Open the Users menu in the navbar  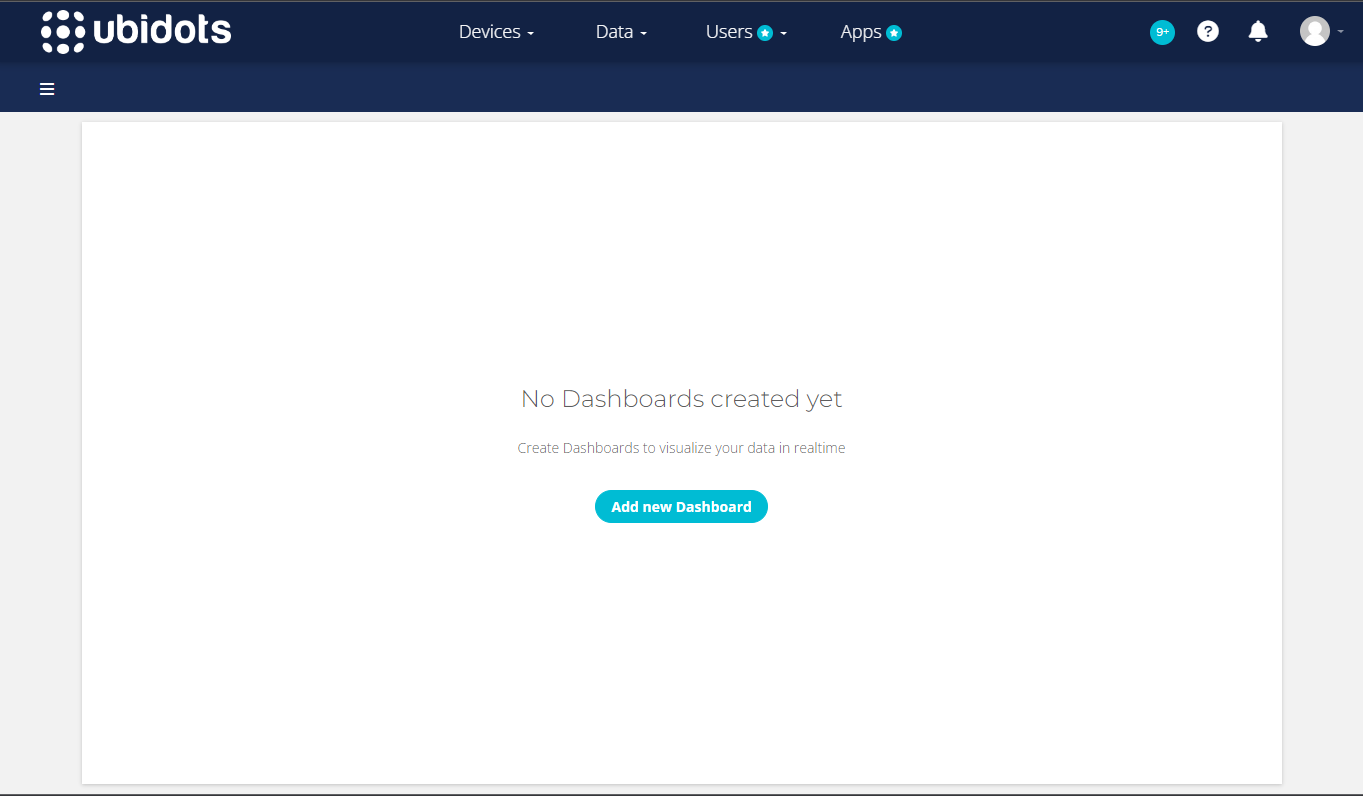tap(730, 31)
